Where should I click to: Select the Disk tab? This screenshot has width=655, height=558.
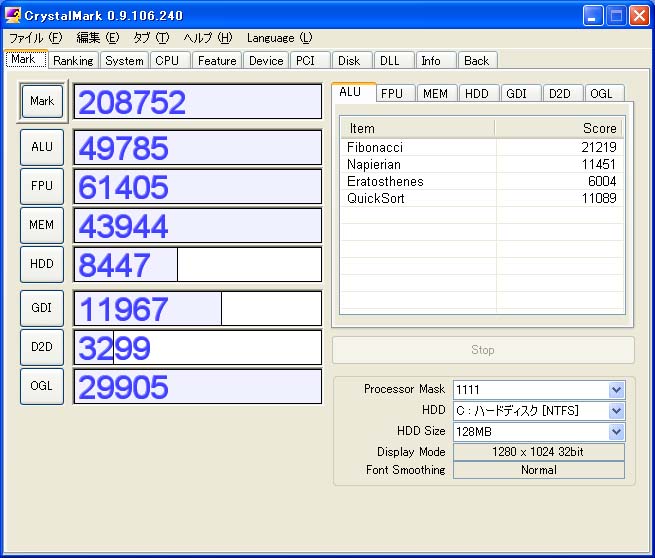coord(352,61)
